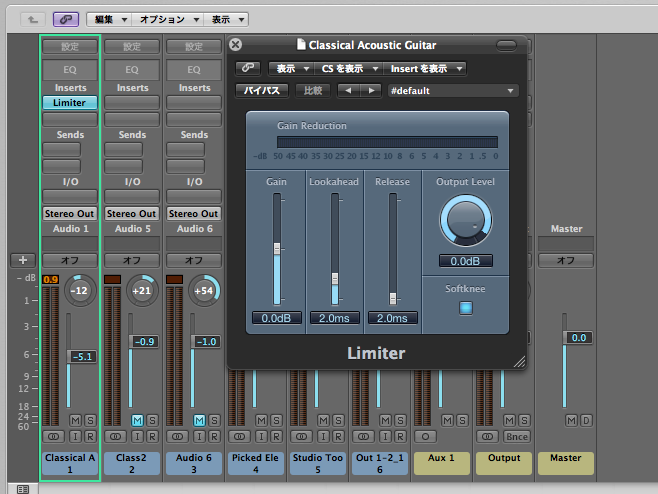Click the 比較 compare button

click(313, 91)
